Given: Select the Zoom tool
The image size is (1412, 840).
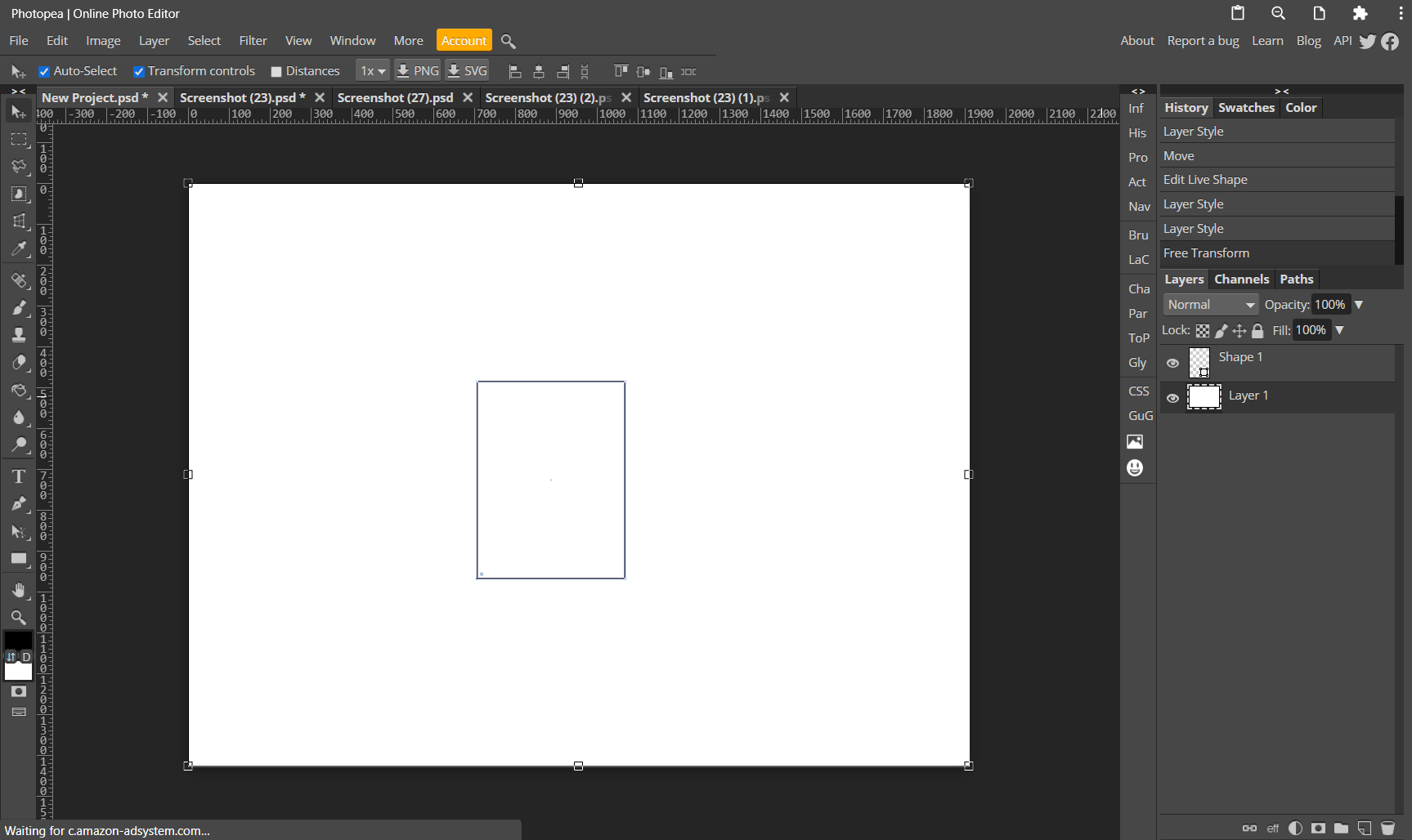Looking at the screenshot, I should [18, 618].
